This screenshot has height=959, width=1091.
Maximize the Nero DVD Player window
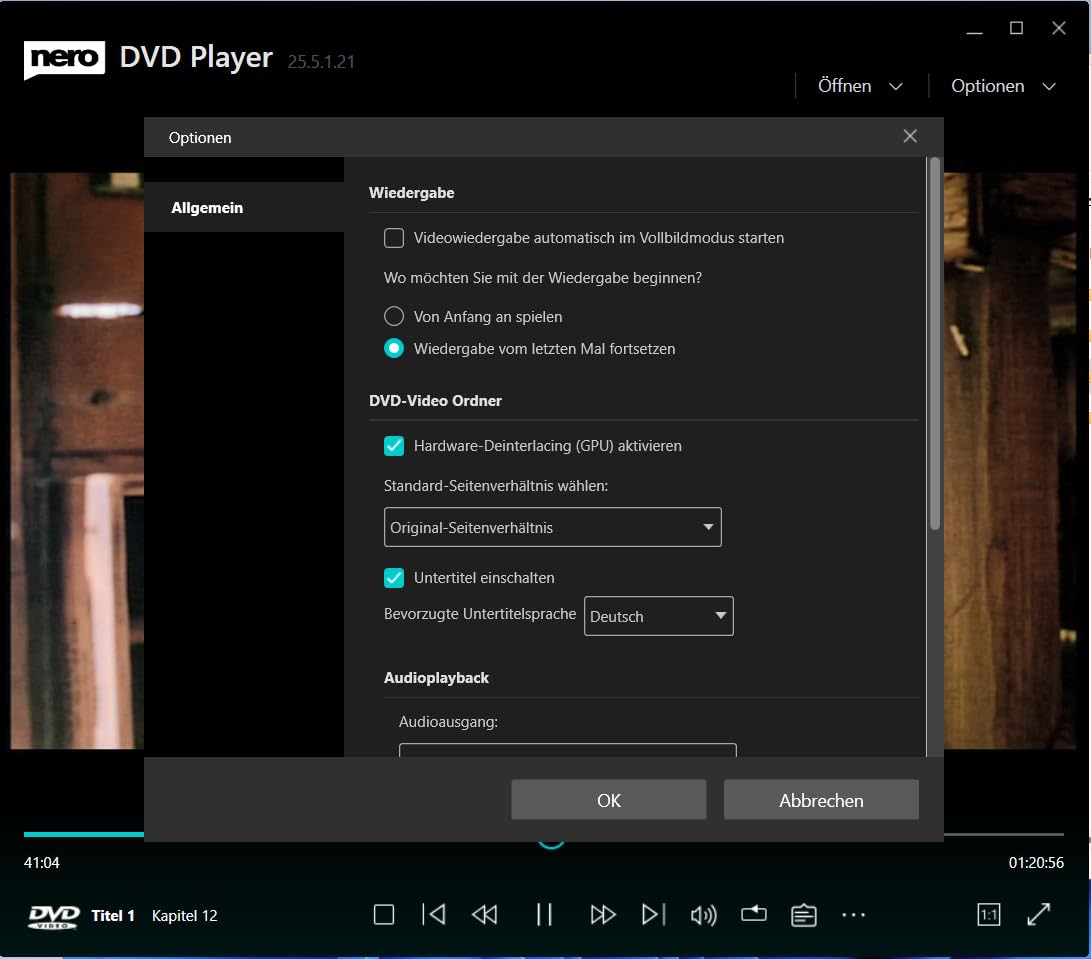1017,28
